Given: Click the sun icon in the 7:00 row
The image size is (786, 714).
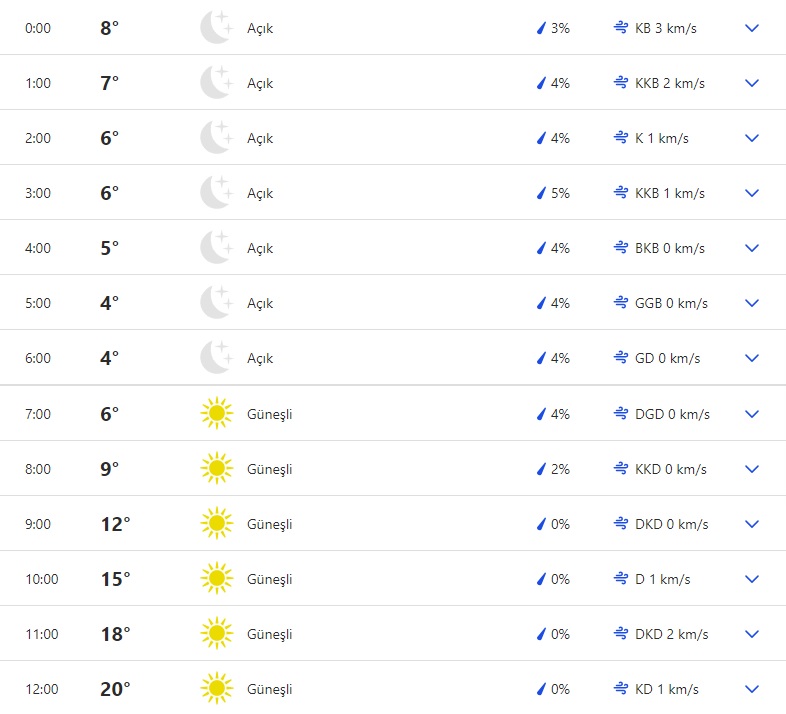Looking at the screenshot, I should point(216,413).
